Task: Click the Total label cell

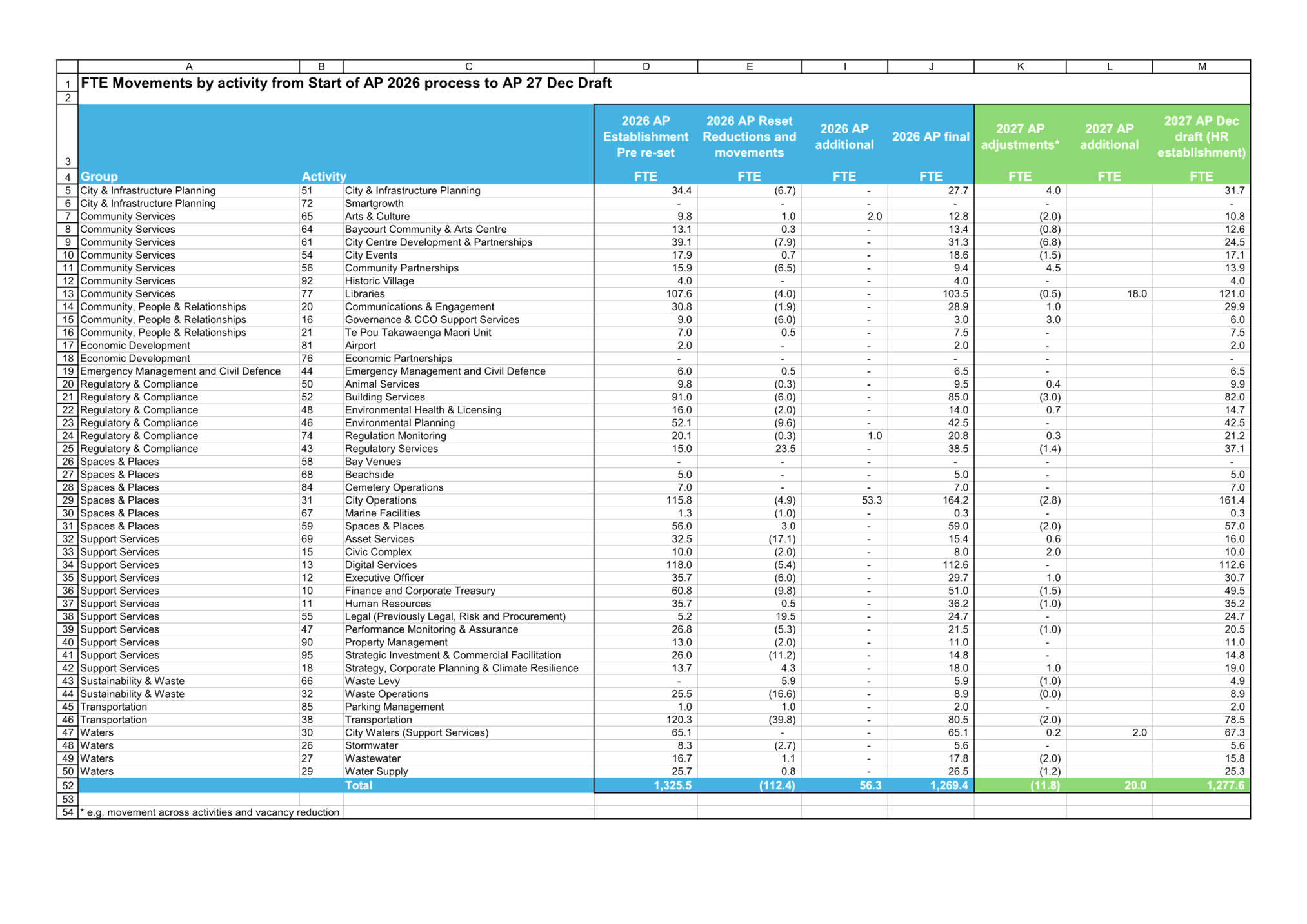Action: pyautogui.click(x=358, y=785)
